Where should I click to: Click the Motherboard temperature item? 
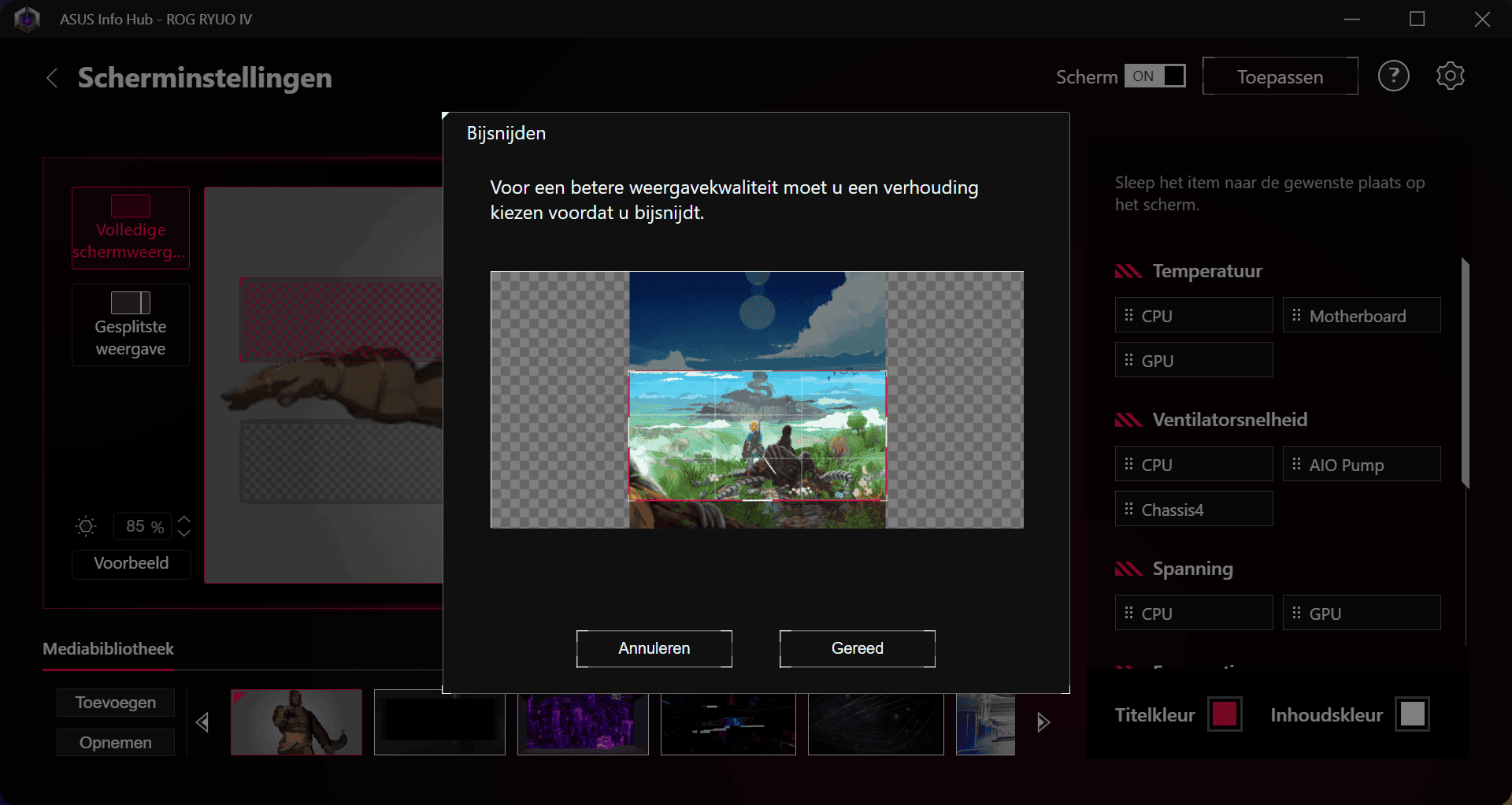point(1361,316)
